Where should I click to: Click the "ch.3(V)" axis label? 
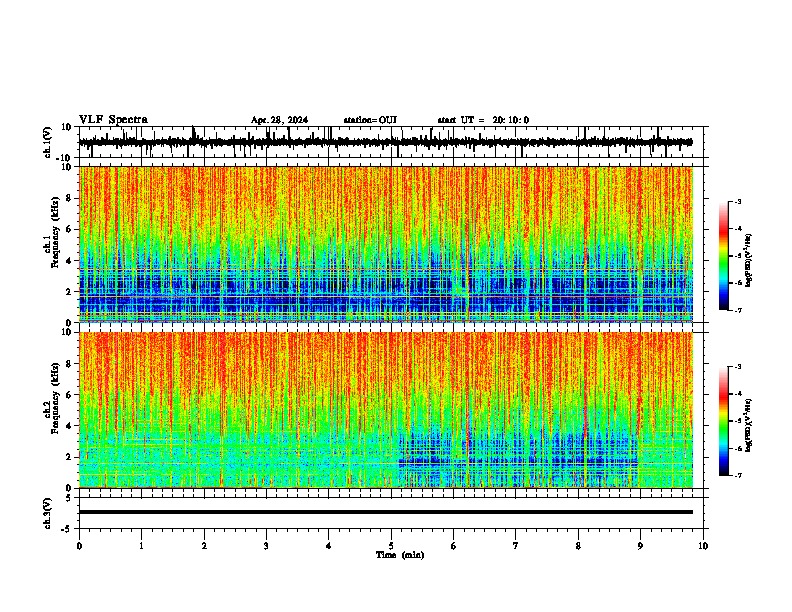[48, 514]
